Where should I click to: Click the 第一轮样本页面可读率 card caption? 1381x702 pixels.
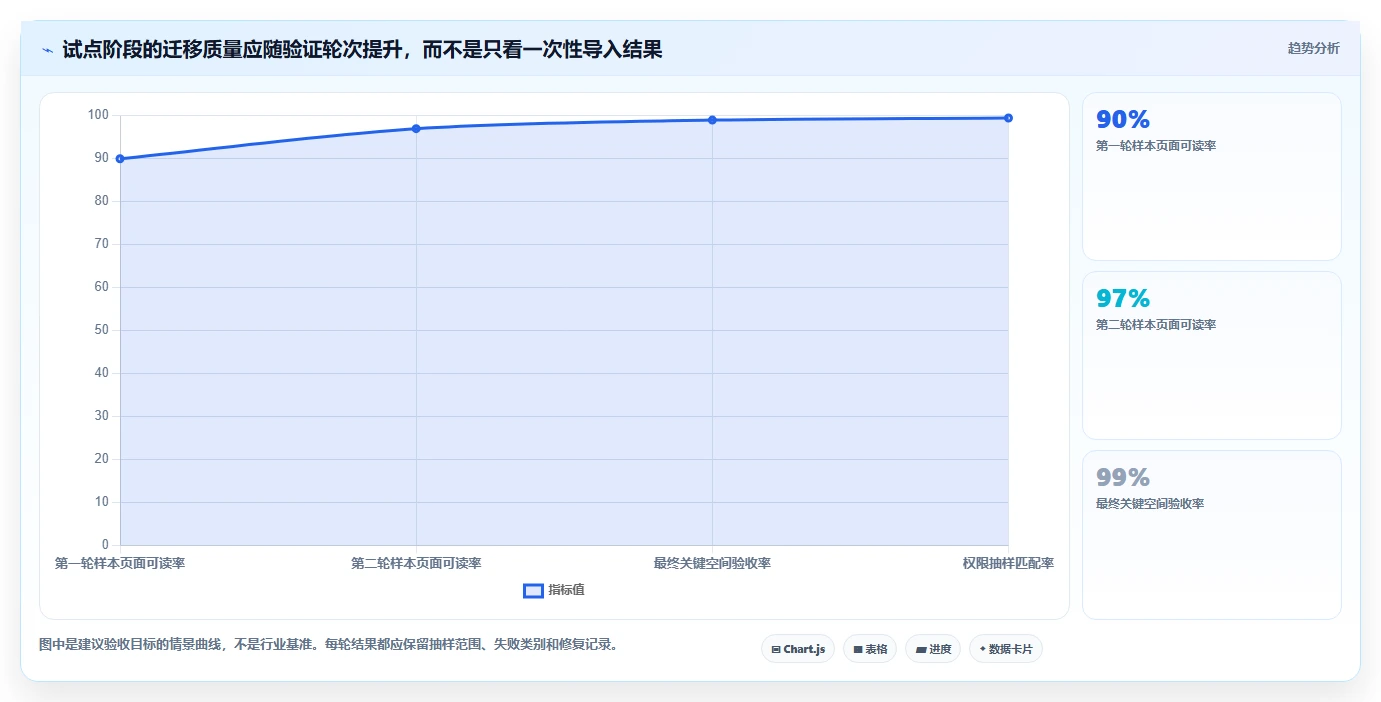click(1155, 146)
